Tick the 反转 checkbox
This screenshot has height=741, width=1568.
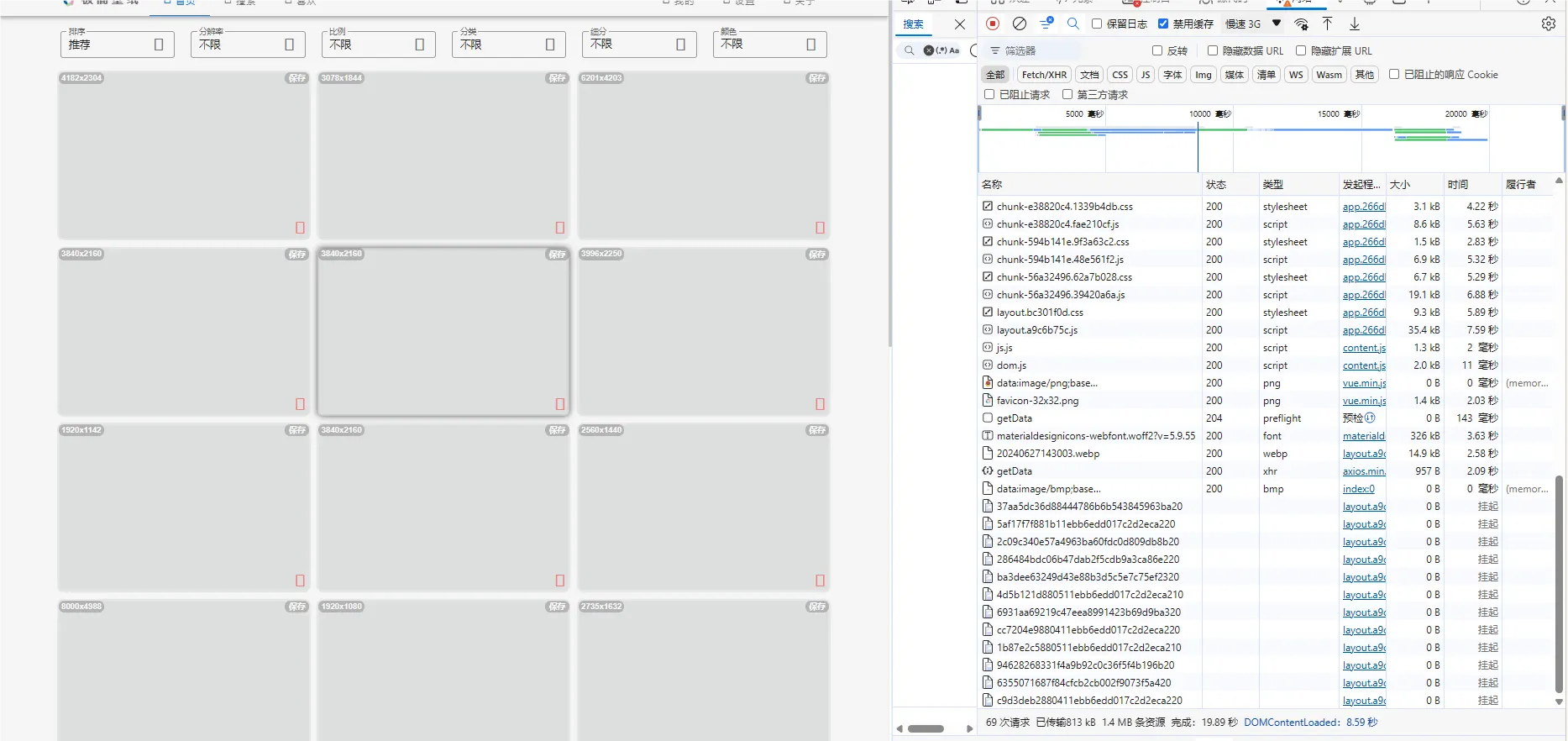click(1157, 50)
